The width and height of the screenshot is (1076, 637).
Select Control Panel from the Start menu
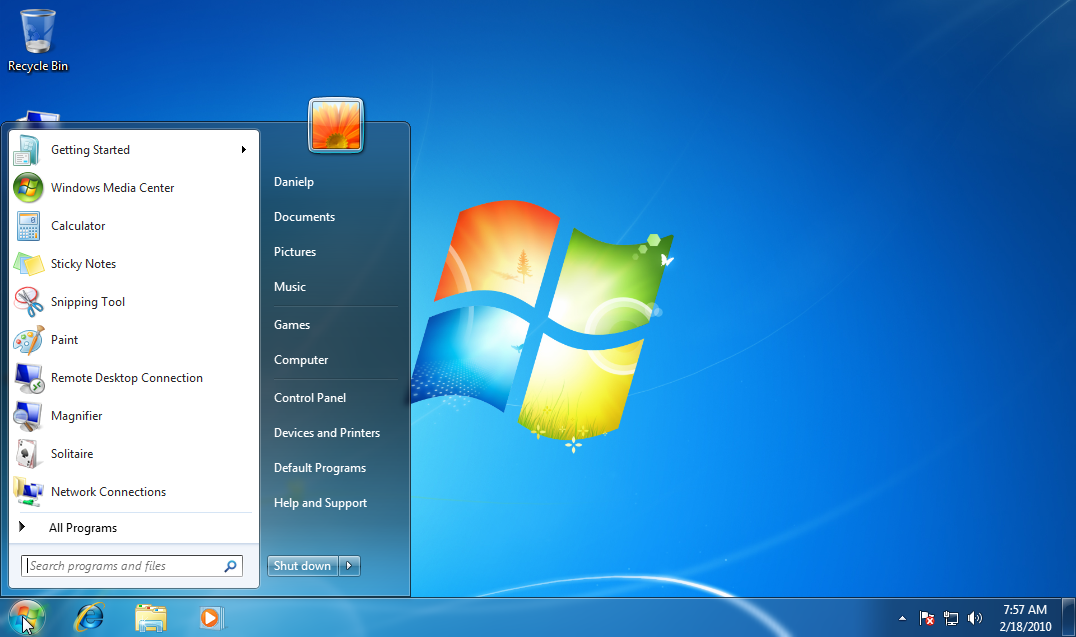coord(309,397)
